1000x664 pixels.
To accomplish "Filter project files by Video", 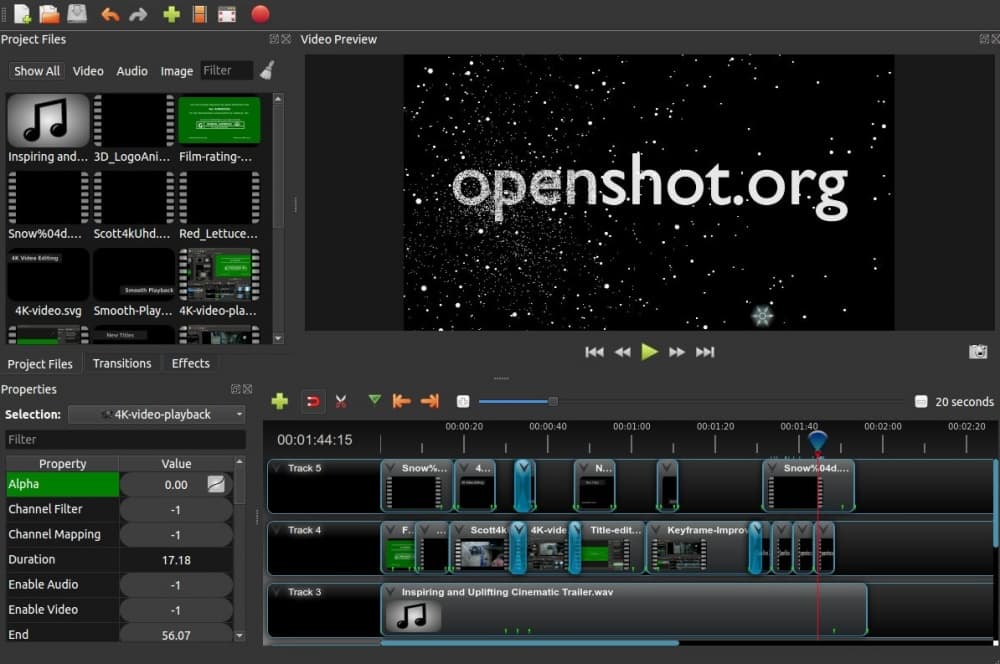I will coord(88,71).
